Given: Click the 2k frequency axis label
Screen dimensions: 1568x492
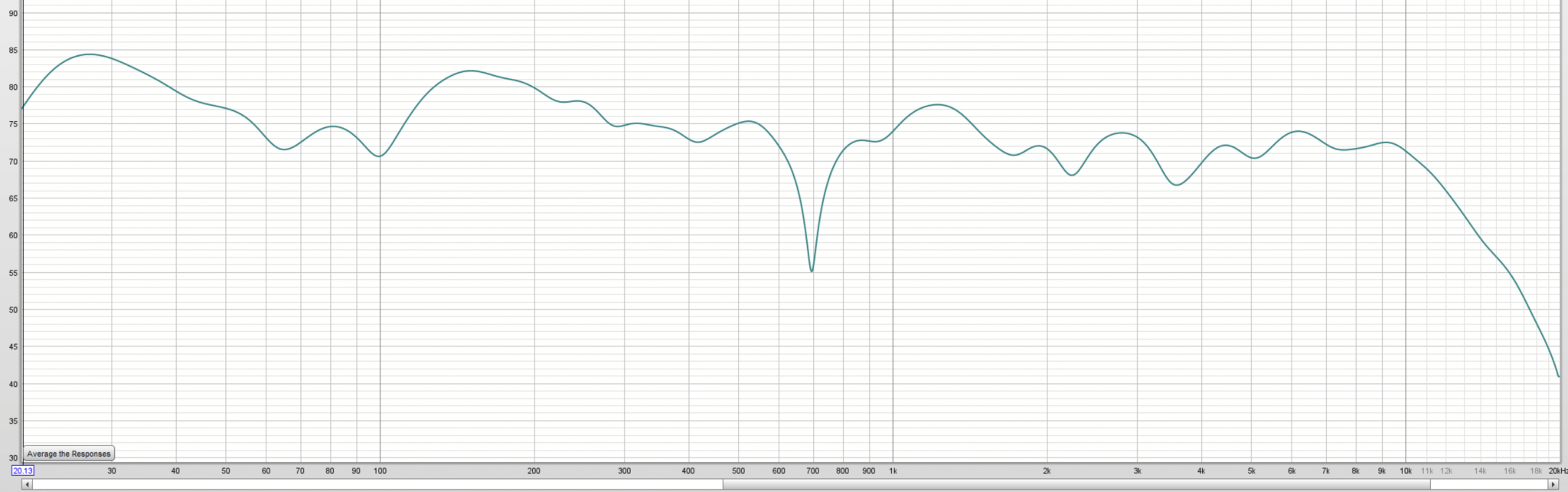Looking at the screenshot, I should (1047, 471).
